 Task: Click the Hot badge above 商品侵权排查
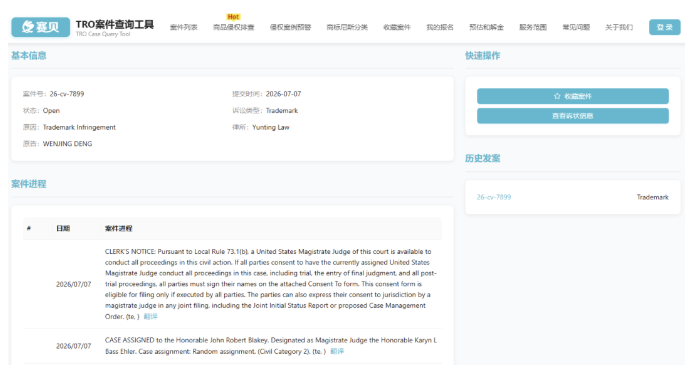point(233,17)
